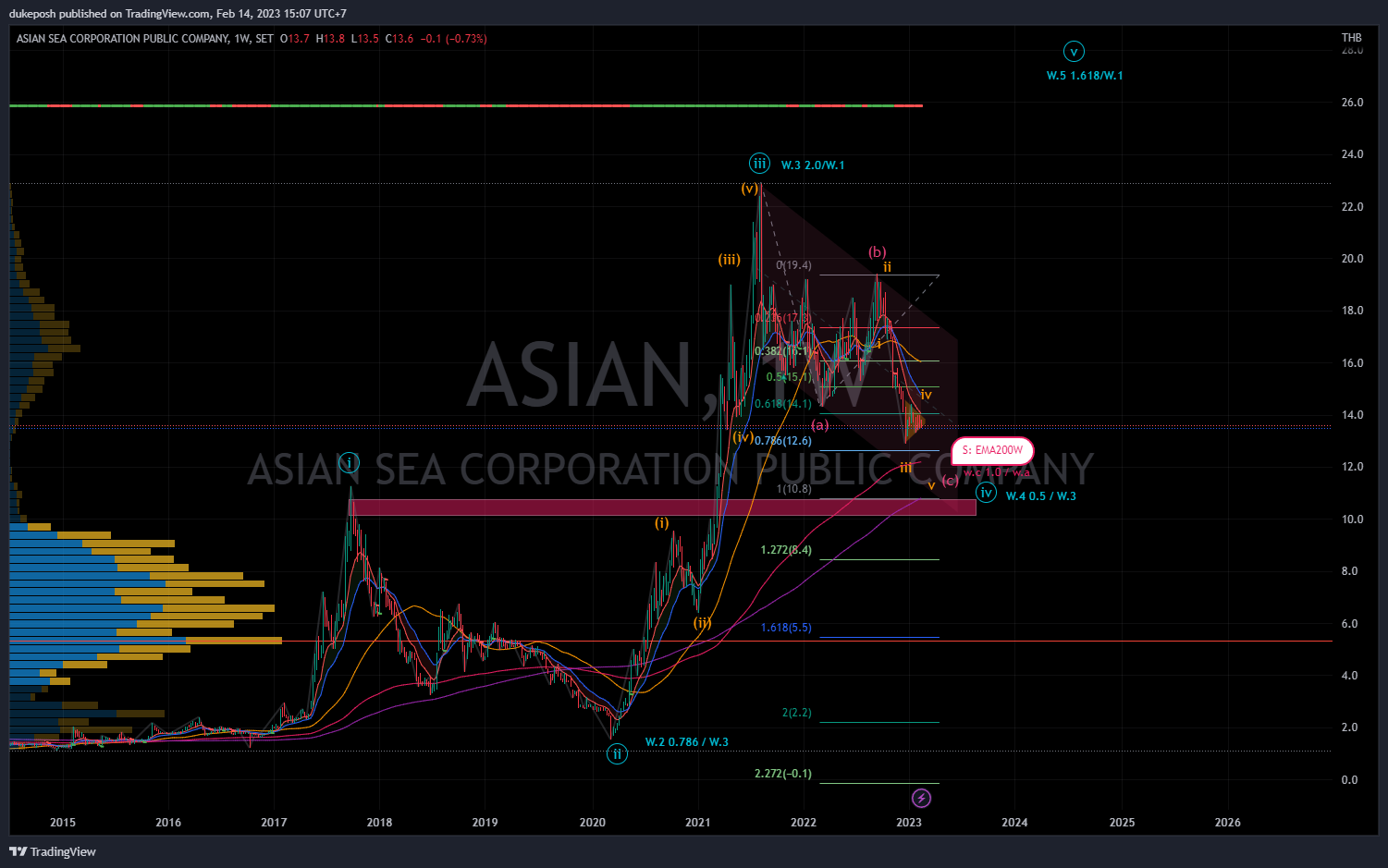
Task: Select the W.4 0.5 / W.3 annotation
Action: pyautogui.click(x=1041, y=495)
